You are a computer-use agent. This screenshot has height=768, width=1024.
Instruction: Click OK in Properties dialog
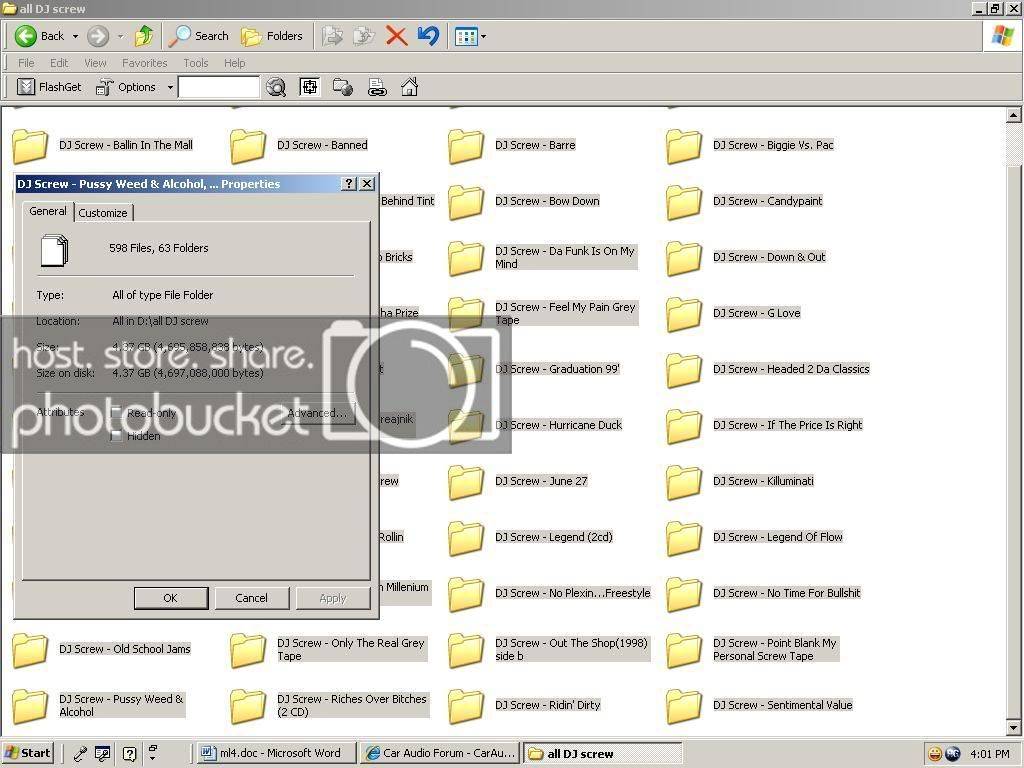coord(170,598)
